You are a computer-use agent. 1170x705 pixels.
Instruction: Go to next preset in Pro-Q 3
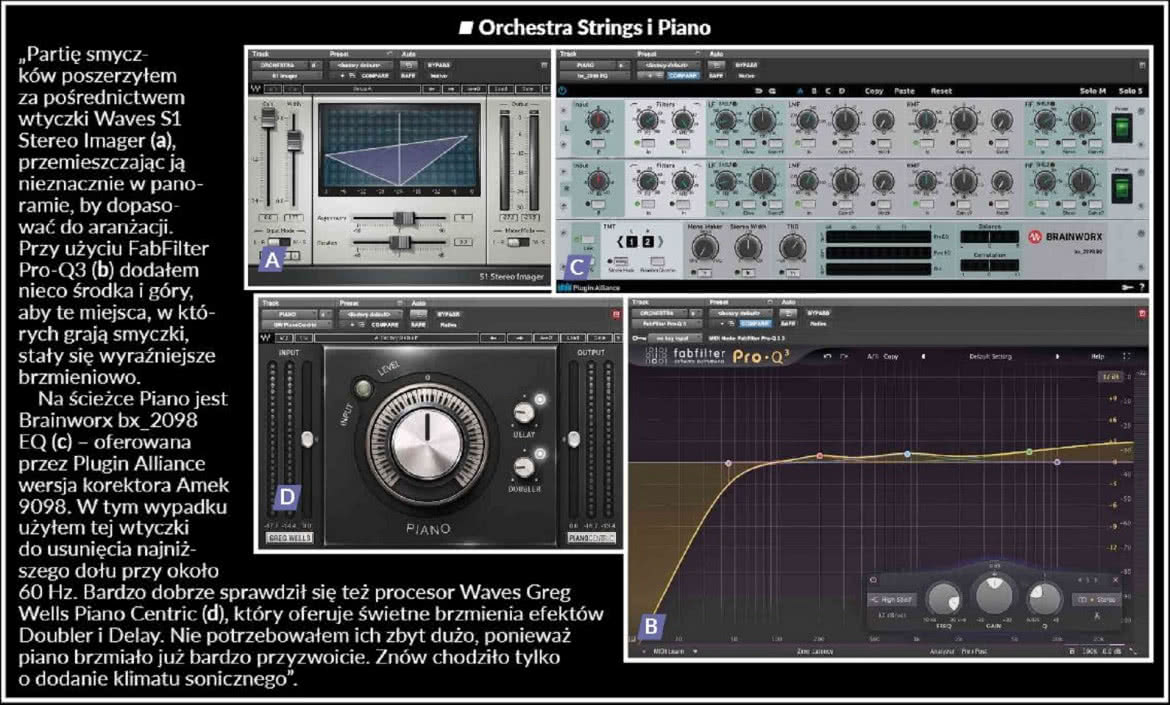(x=1057, y=357)
